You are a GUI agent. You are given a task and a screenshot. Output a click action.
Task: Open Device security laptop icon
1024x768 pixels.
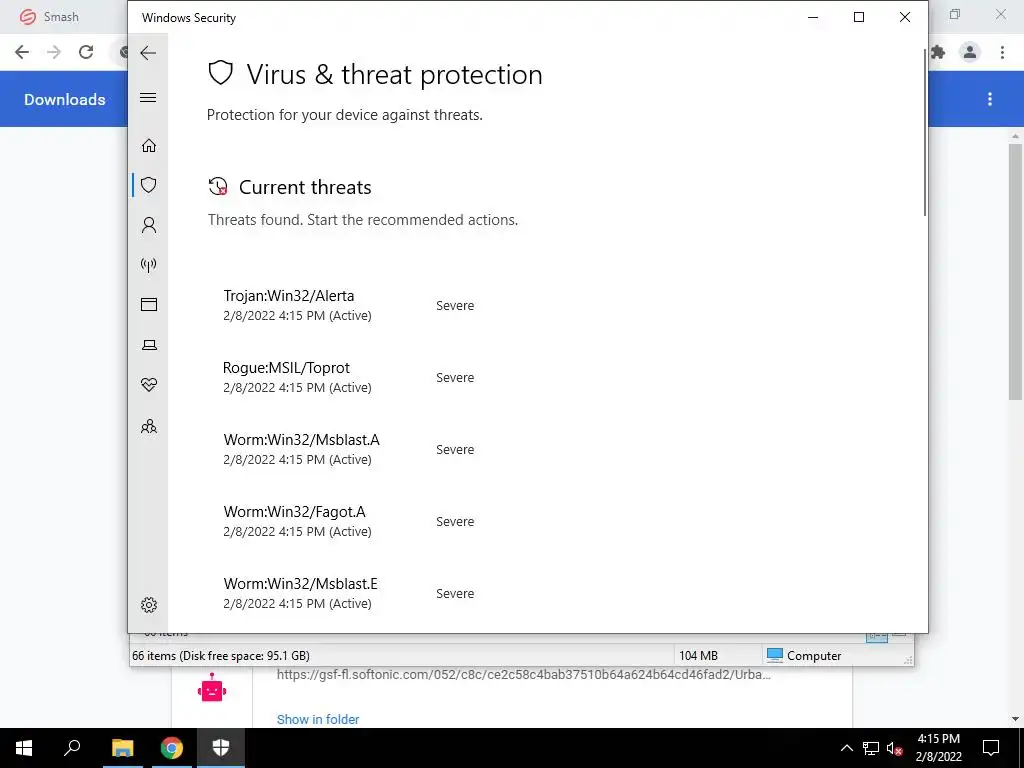tap(149, 345)
